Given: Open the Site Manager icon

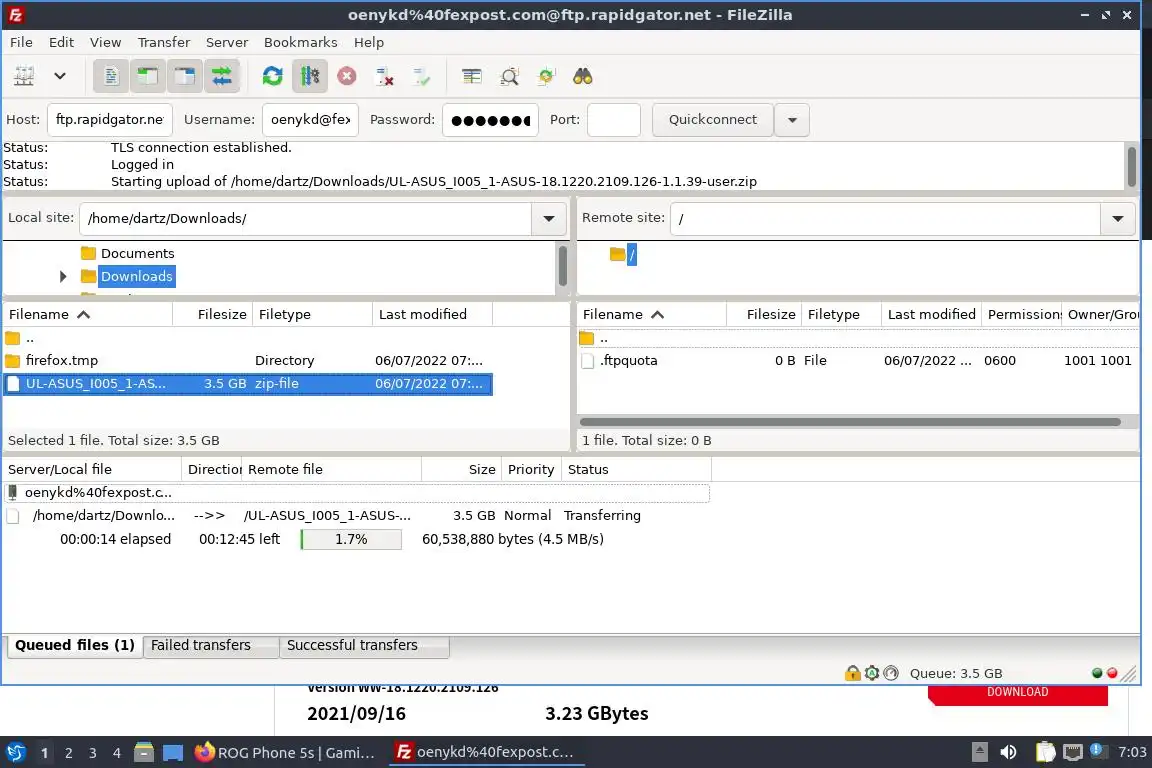Looking at the screenshot, I should click(24, 76).
